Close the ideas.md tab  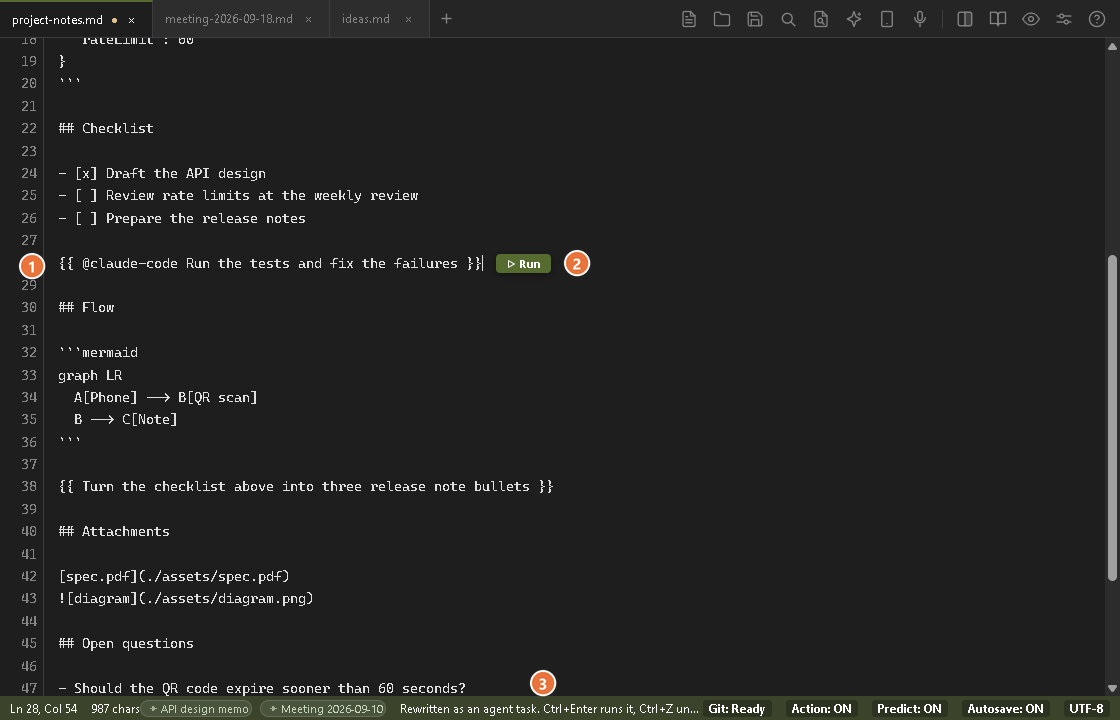click(x=409, y=19)
